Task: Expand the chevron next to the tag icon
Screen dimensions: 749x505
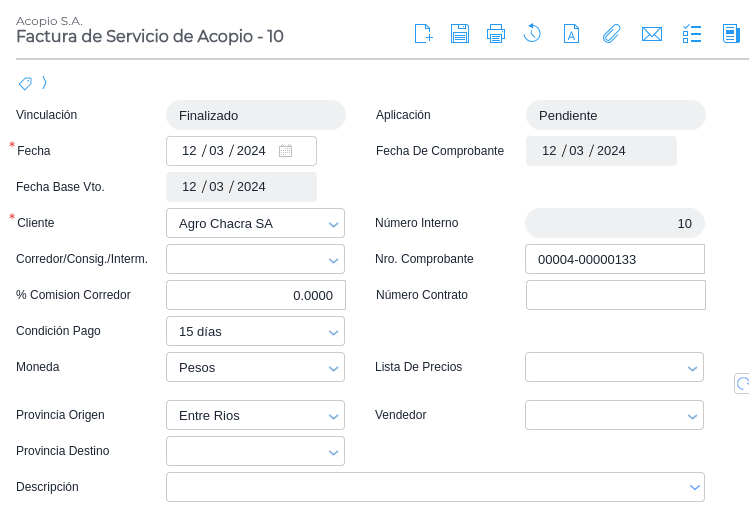Action: point(44,83)
